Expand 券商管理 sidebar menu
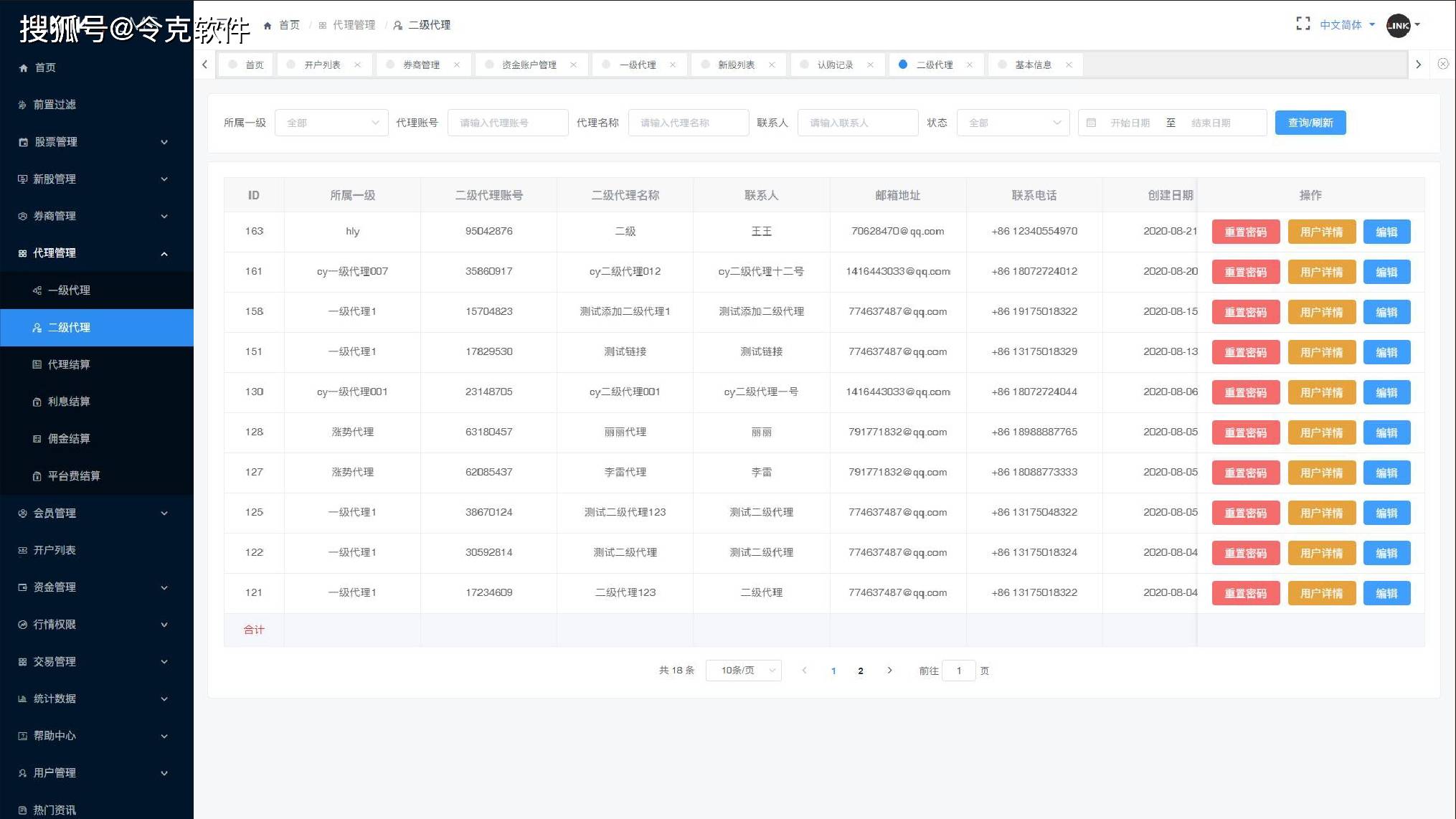 (x=97, y=216)
